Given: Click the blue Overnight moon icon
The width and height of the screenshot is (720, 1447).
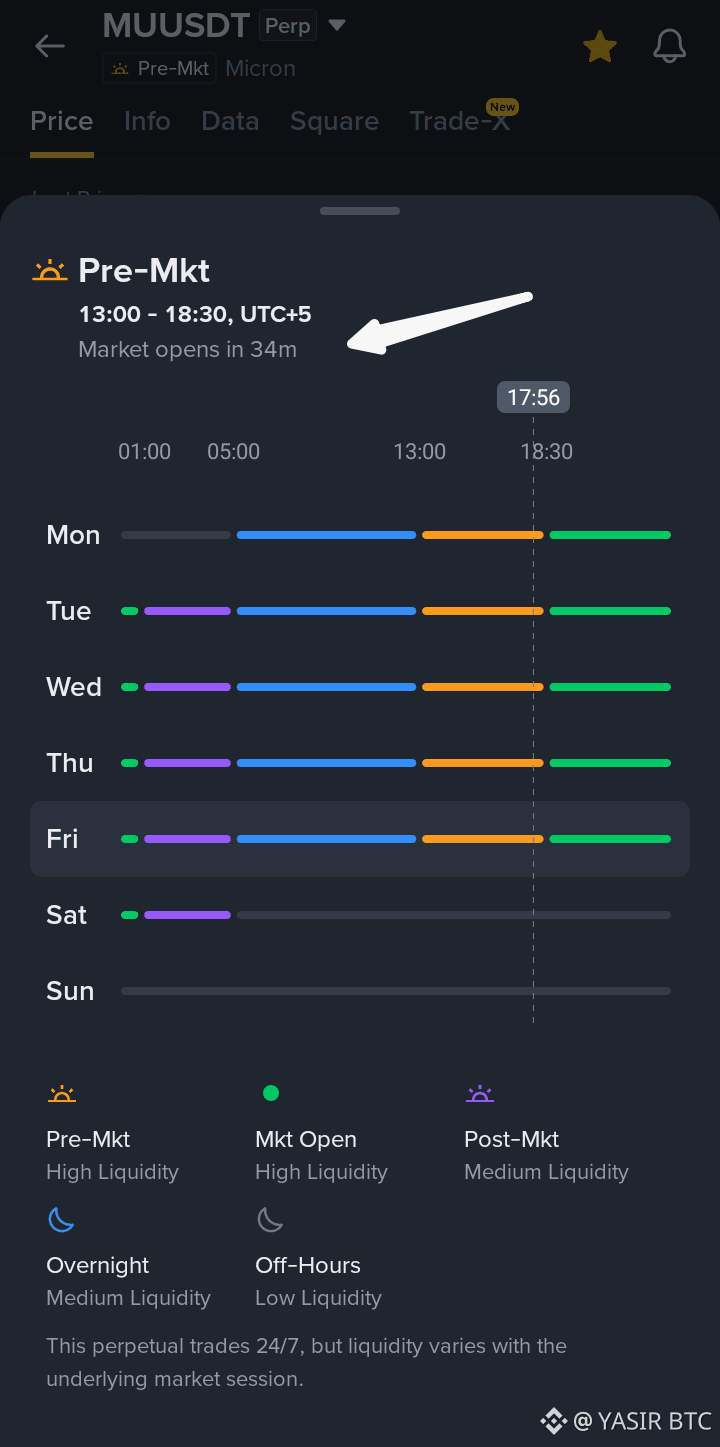Looking at the screenshot, I should click(x=61, y=1219).
